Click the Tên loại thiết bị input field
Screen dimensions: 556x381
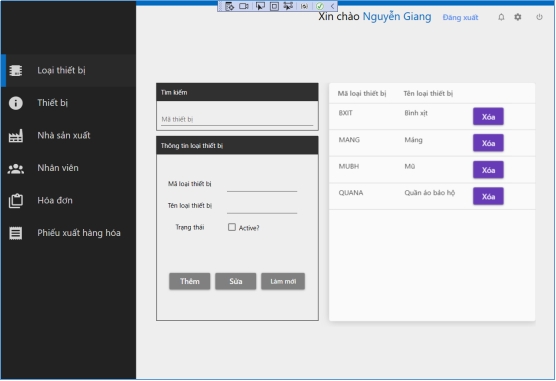262,208
